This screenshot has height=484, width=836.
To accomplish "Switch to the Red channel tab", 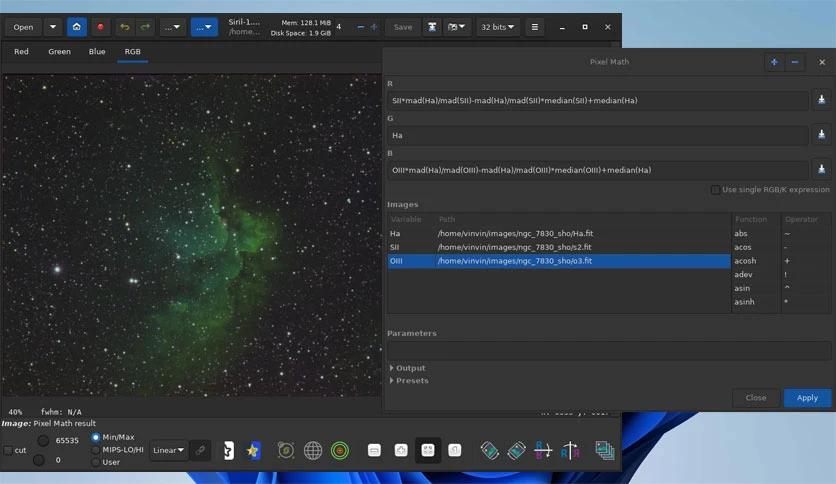I will click(x=21, y=52).
